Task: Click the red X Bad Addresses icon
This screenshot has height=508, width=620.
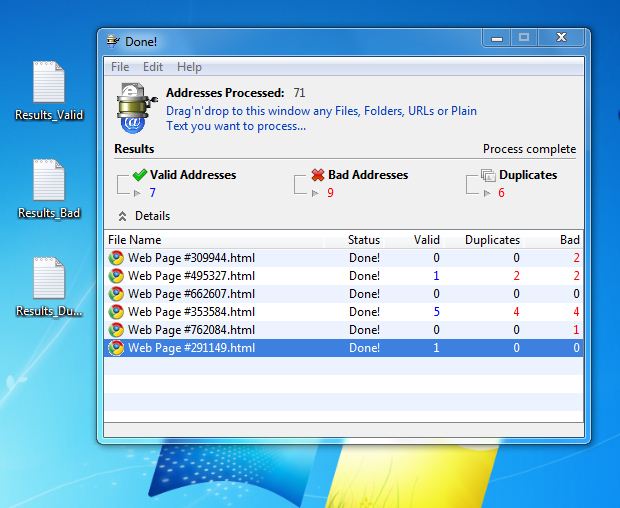Action: (x=318, y=175)
